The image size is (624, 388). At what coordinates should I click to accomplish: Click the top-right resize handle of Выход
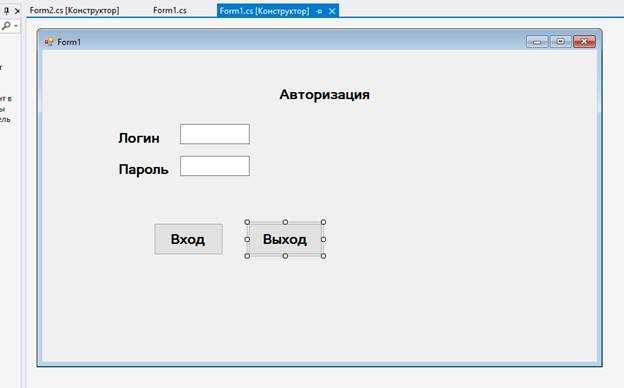point(323,222)
